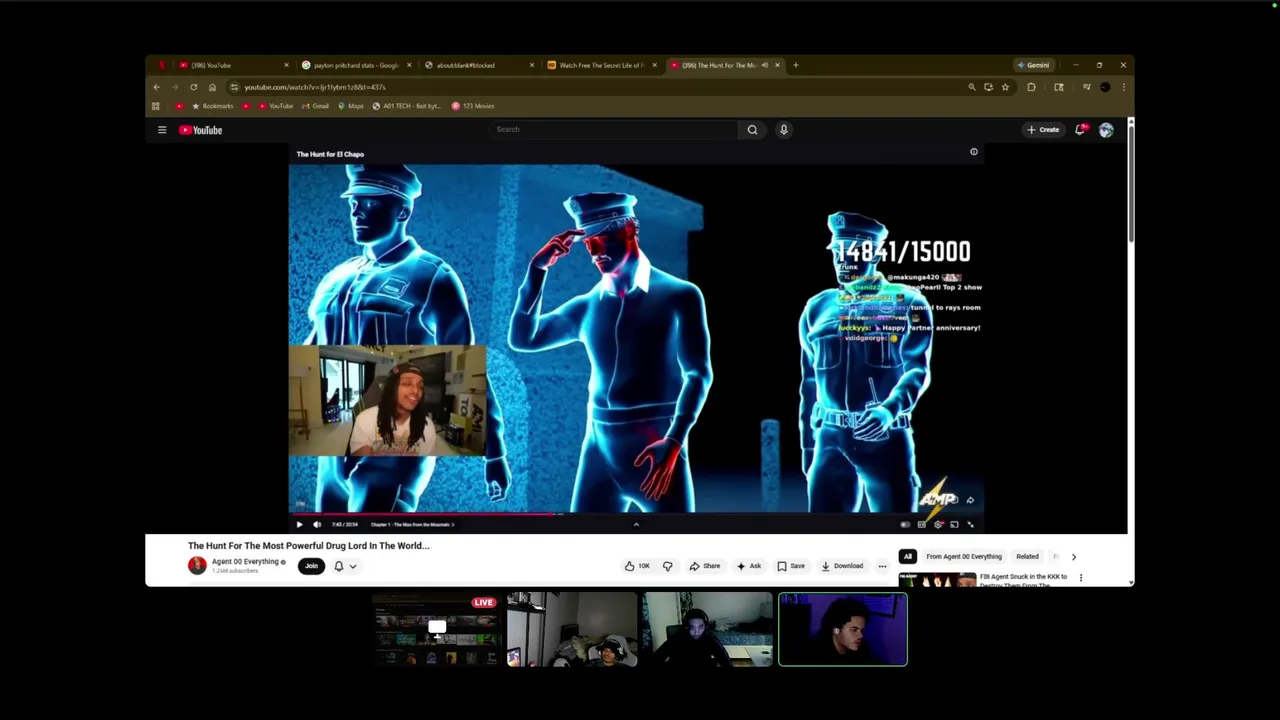Open the YouTube guide hamburger menu
The height and width of the screenshot is (720, 1280).
[x=162, y=130]
